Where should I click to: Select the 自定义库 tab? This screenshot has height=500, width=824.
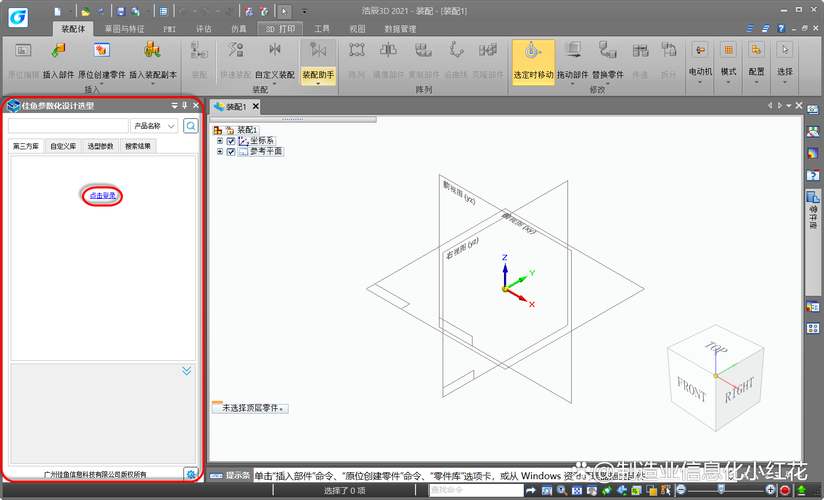[x=63, y=146]
